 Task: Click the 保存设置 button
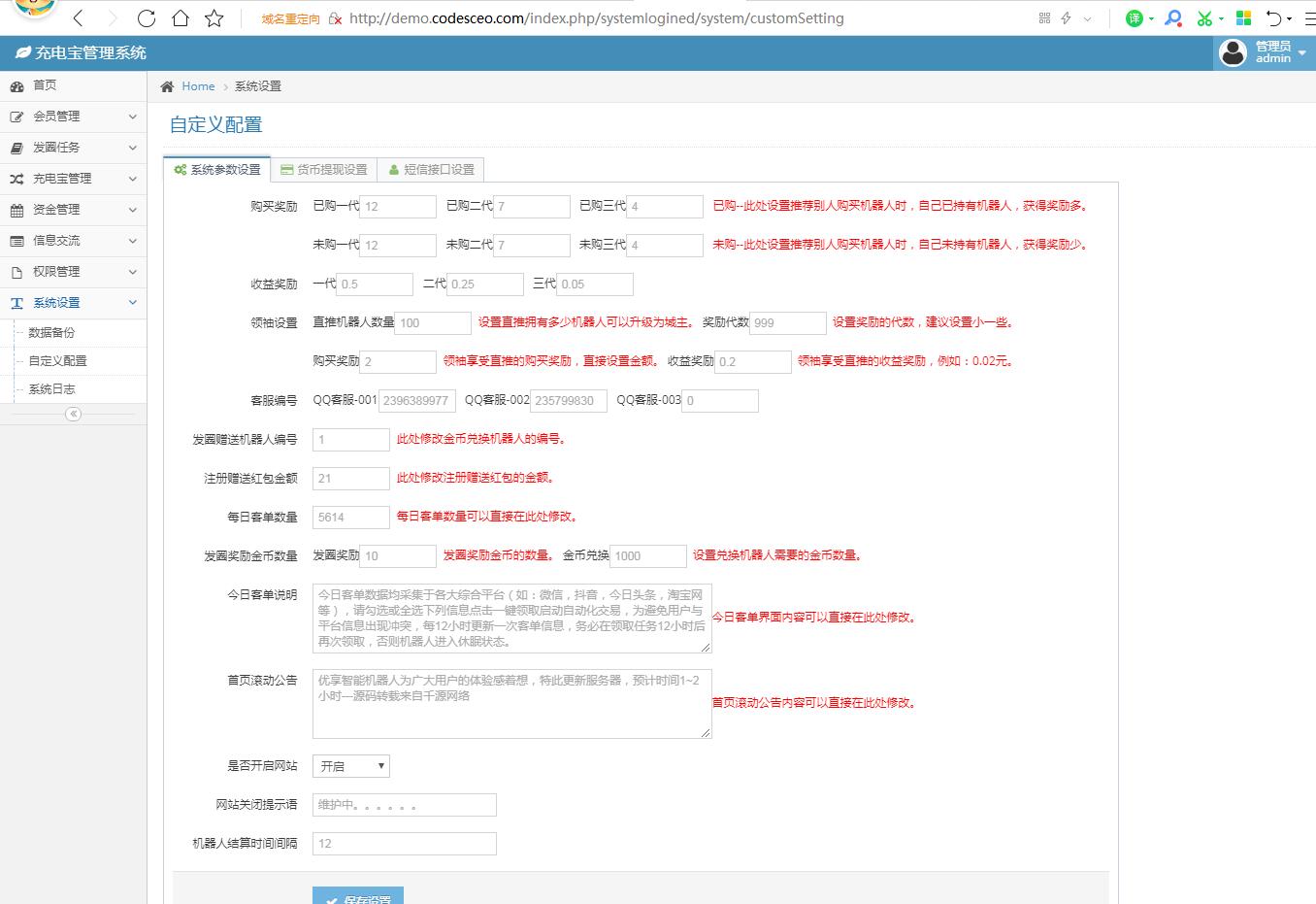point(358,896)
